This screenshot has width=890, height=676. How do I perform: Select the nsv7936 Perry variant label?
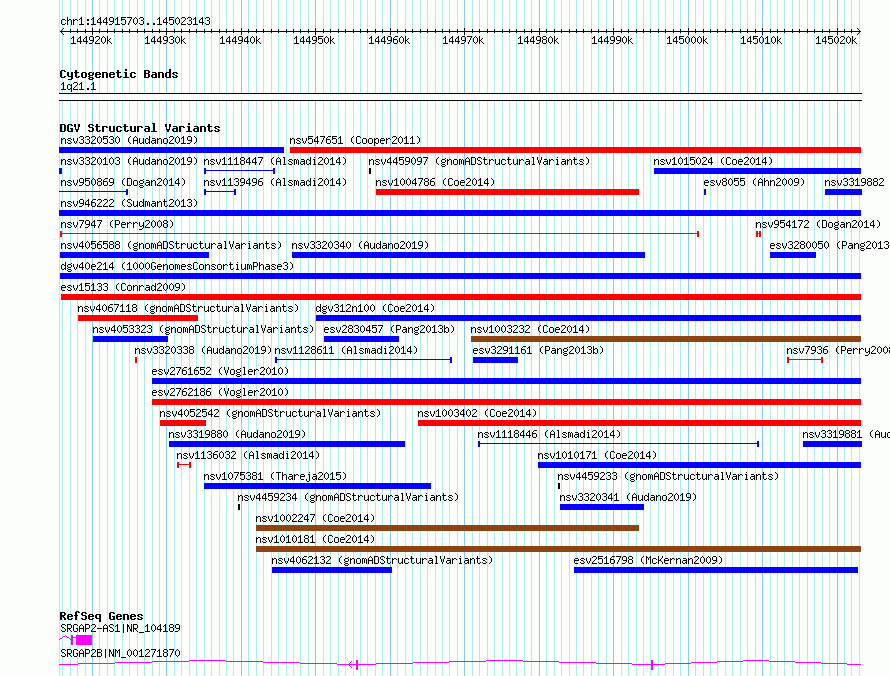click(x=838, y=350)
